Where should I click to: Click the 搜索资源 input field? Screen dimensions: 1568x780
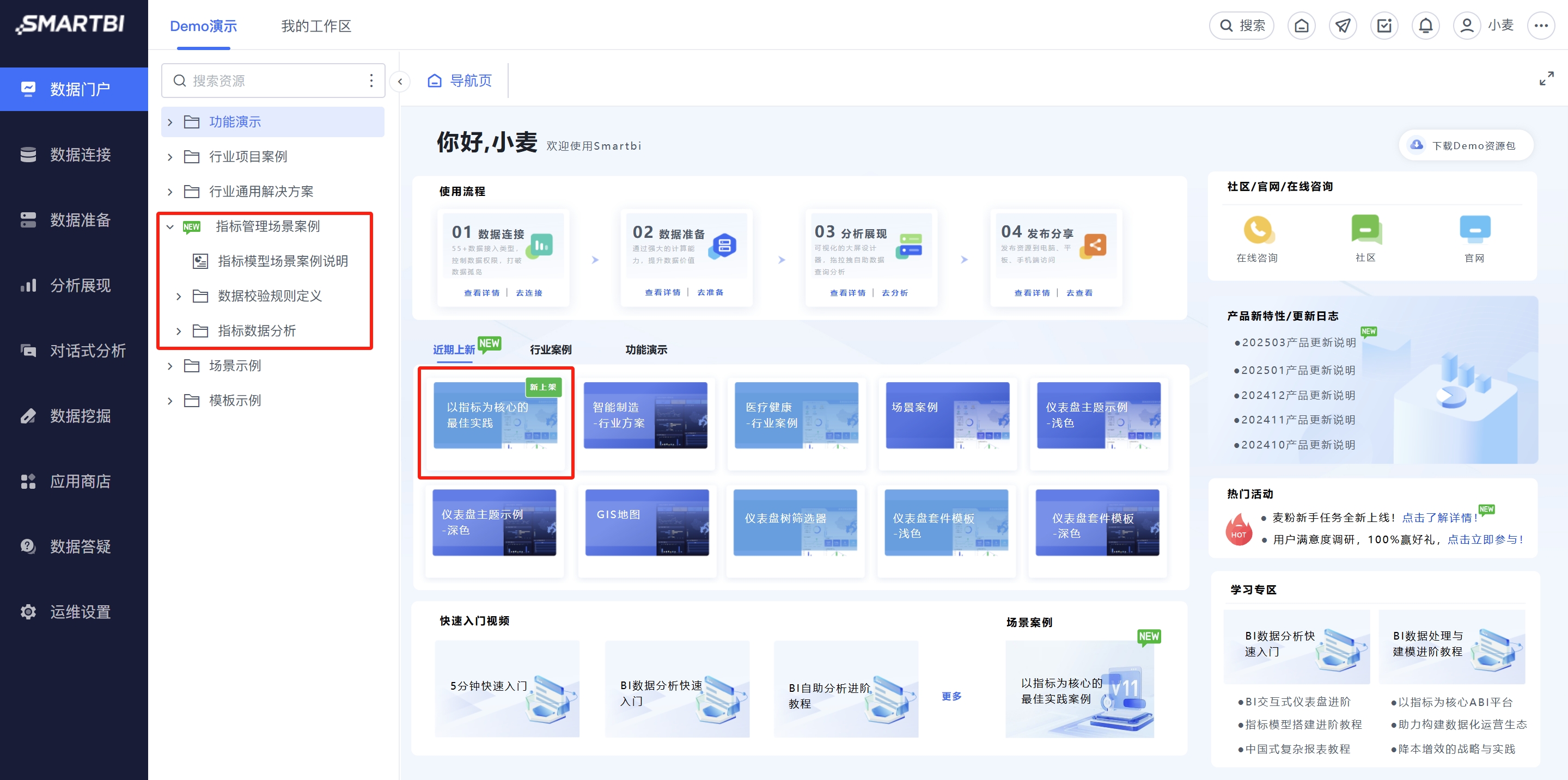(x=273, y=81)
